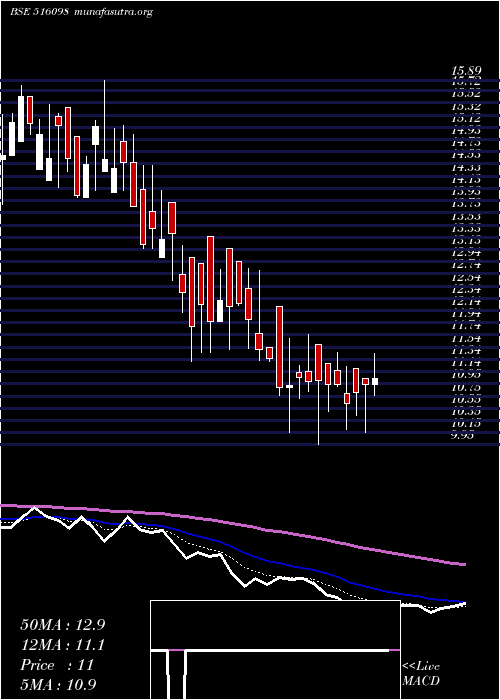
Task: Click the 14.33 price axis label
Action: [466, 168]
